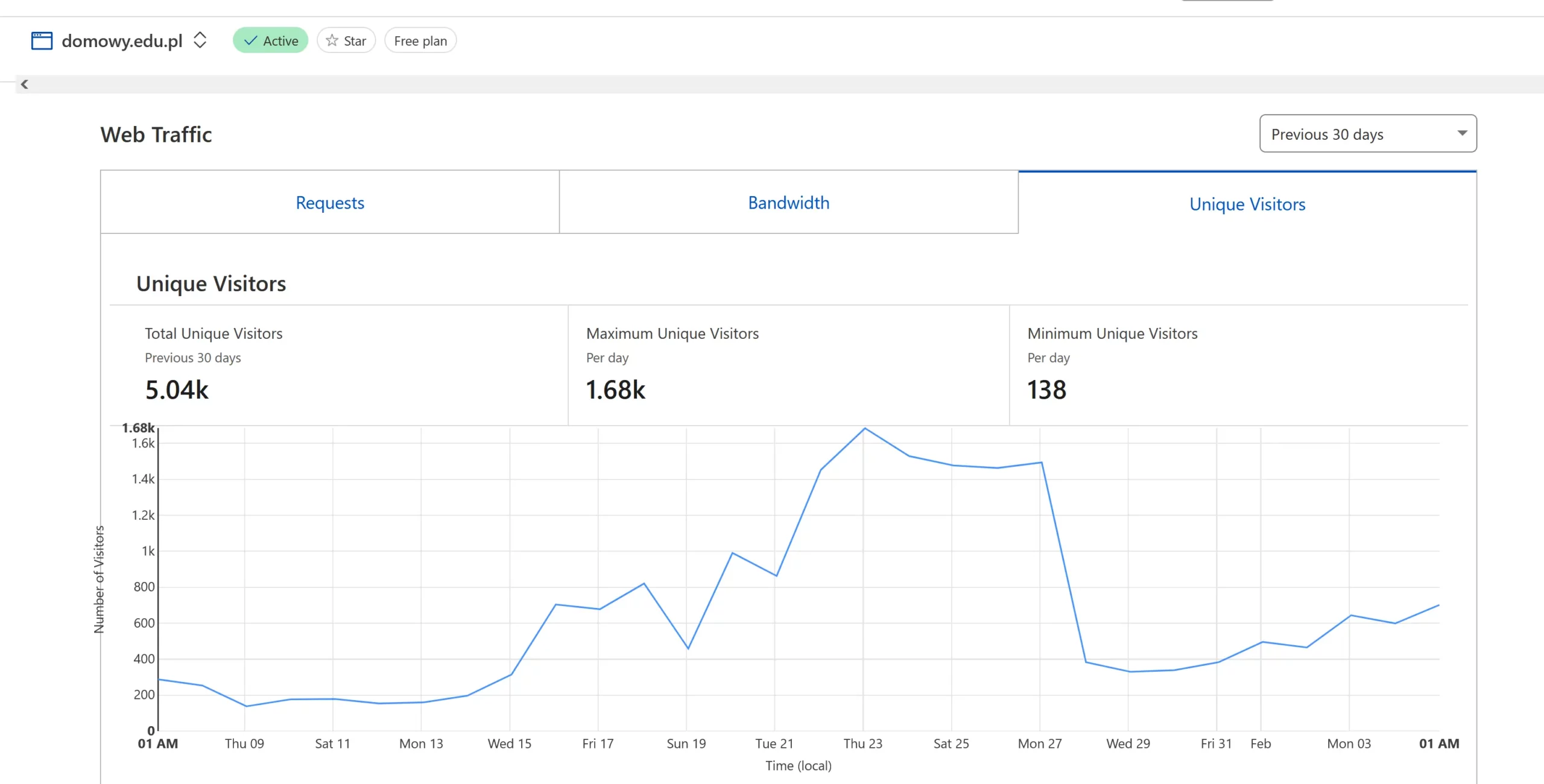Click the chart line's sharp drop near Tue 28
1544x784 pixels.
[x=1064, y=563]
